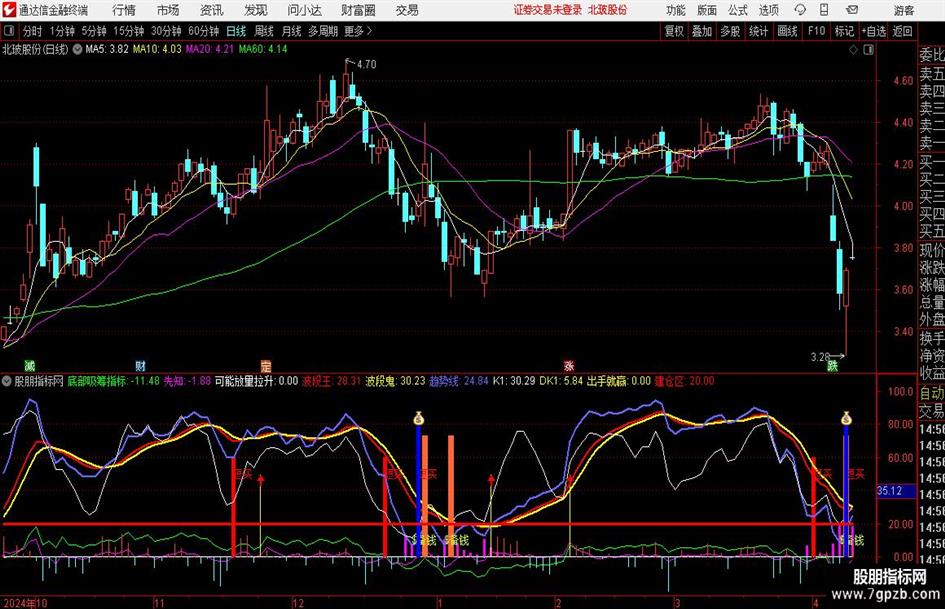Switch to 30分钟 period
The width and height of the screenshot is (945, 609).
pyautogui.click(x=166, y=31)
